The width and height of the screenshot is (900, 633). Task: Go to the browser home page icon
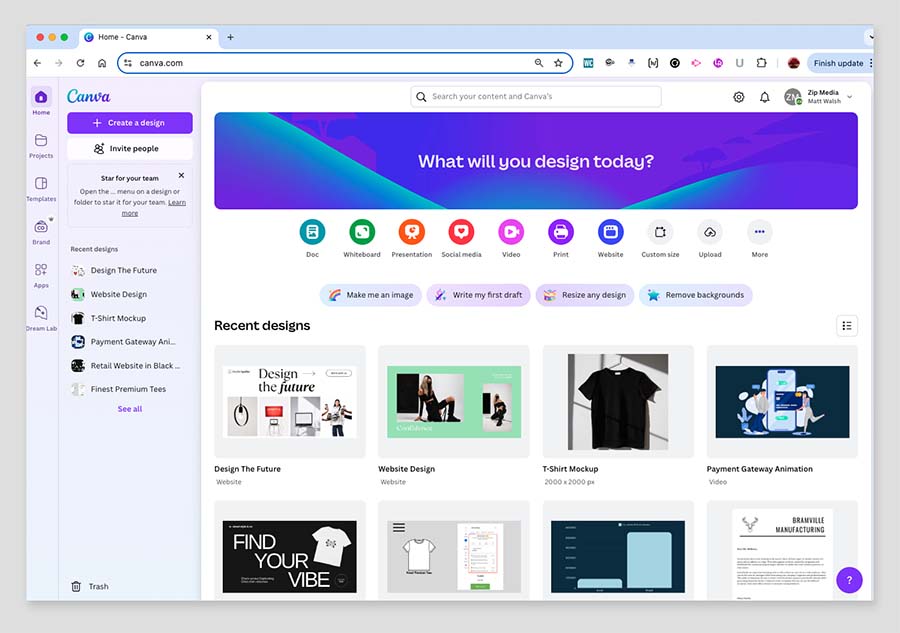pos(102,63)
